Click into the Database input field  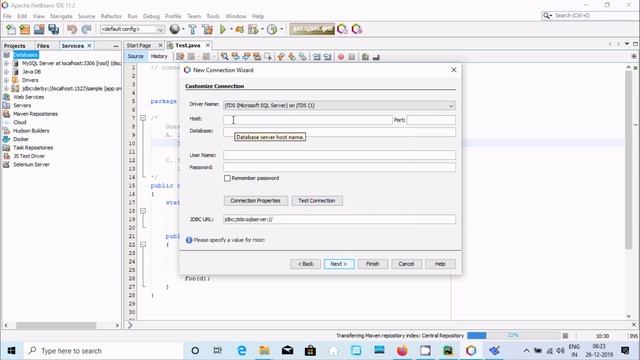coord(339,132)
